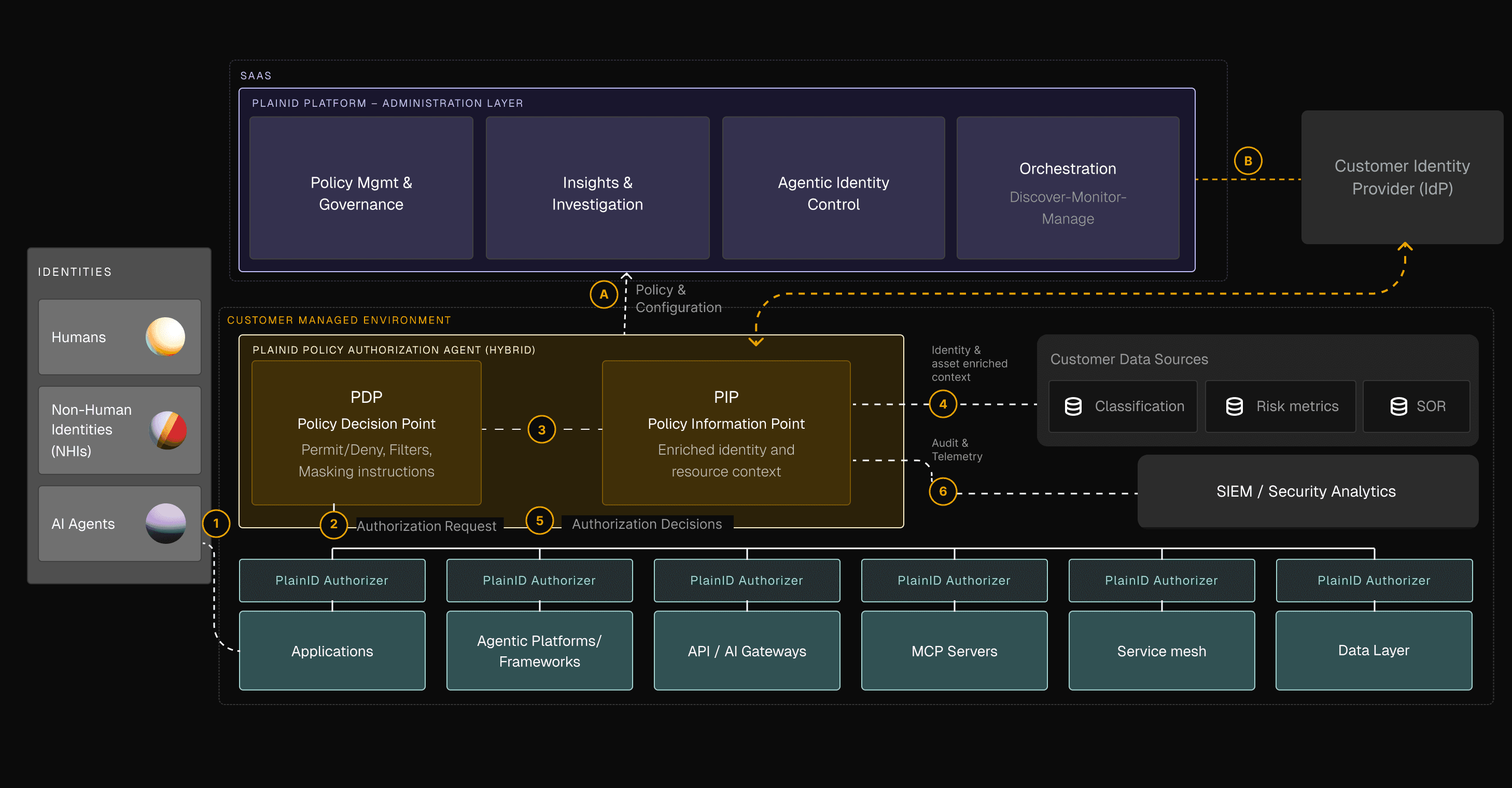The width and height of the screenshot is (1512, 788).
Task: Click the Non-Human Identities (NHIs) card
Action: click(120, 430)
